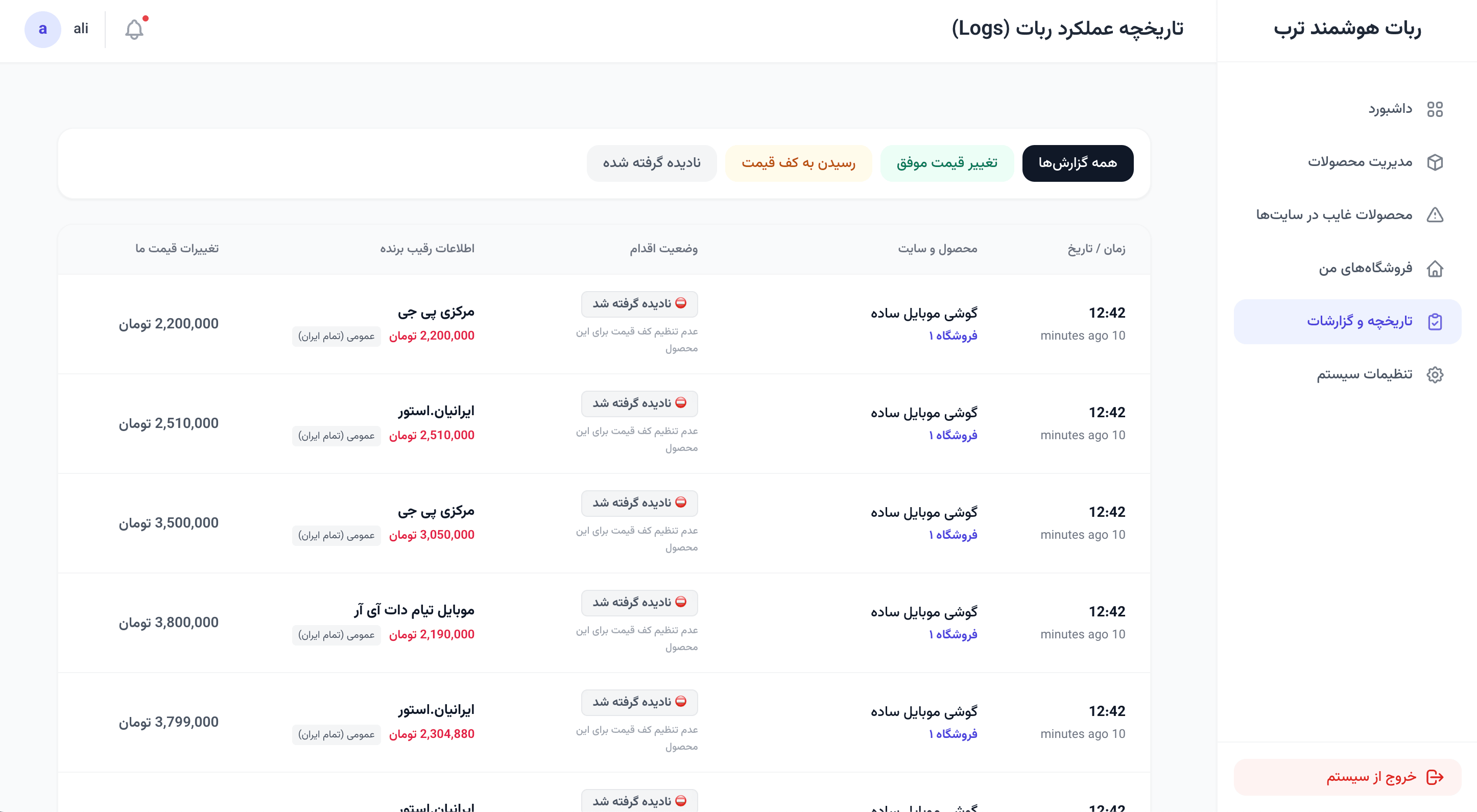This screenshot has height=812, width=1477.
Task: Open the notifications bell
Action: (134, 29)
